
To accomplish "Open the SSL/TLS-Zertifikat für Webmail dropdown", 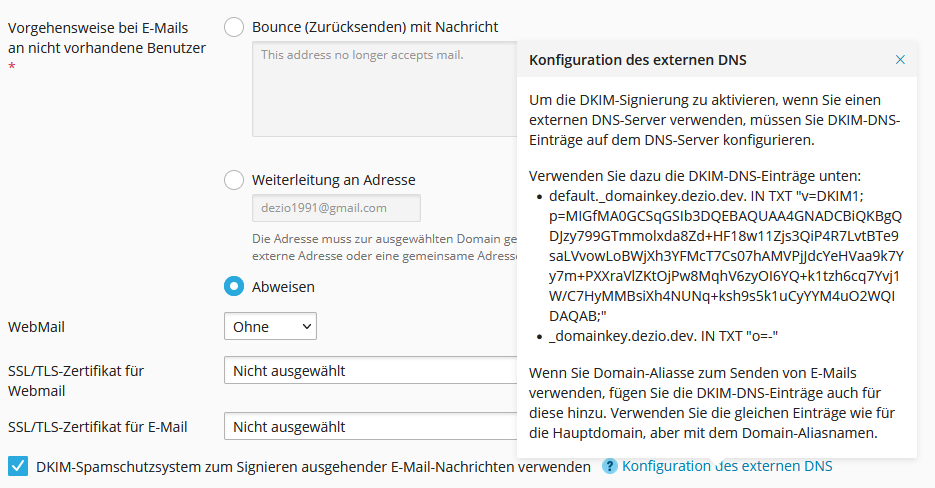I will (x=370, y=370).
